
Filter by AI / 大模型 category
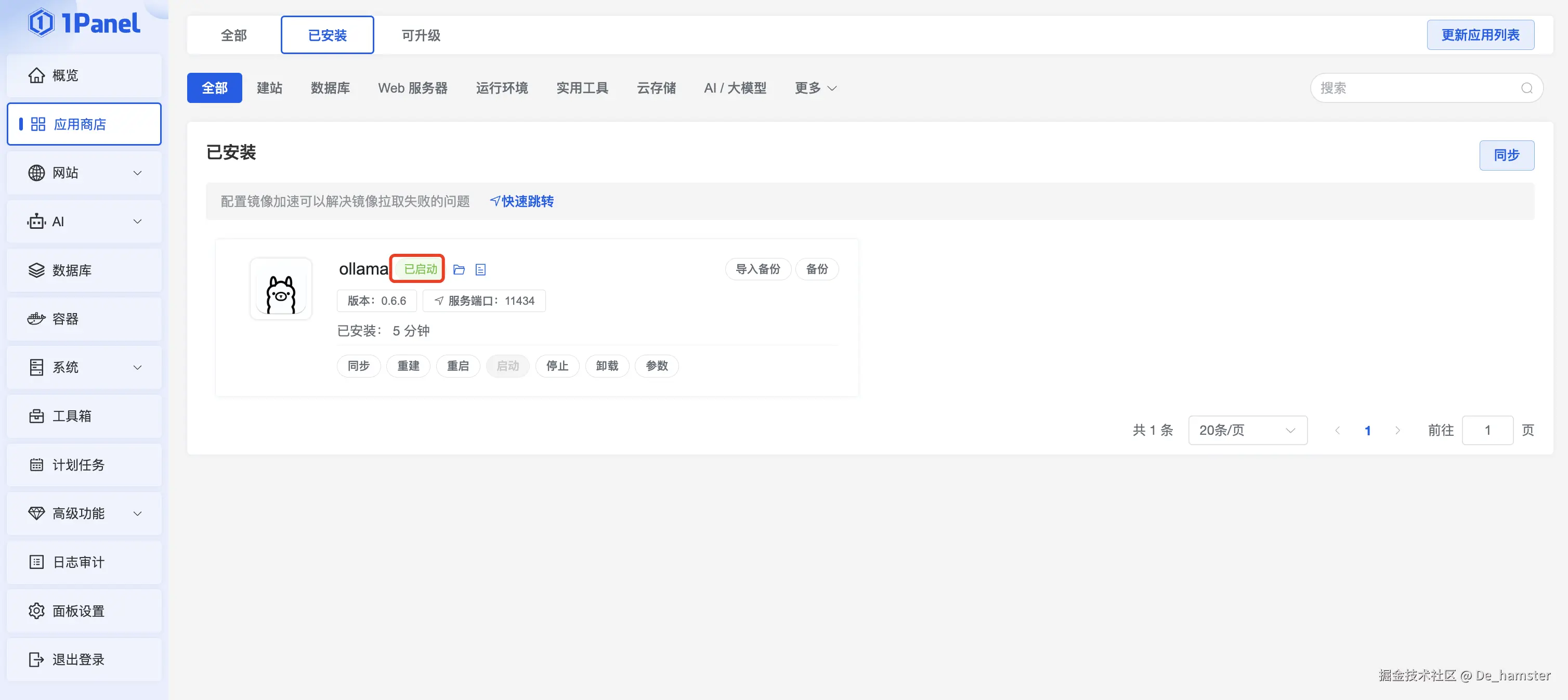pyautogui.click(x=735, y=88)
